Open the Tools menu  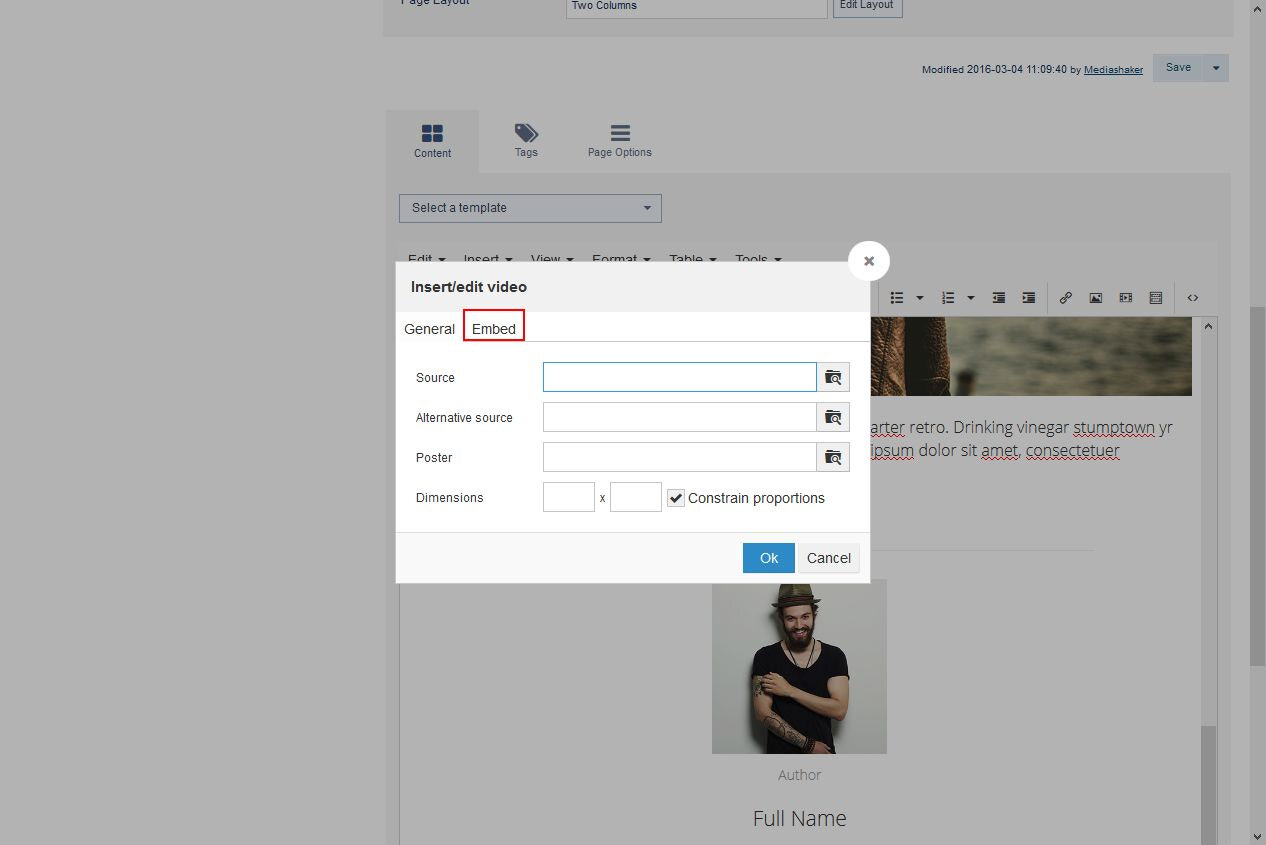pos(758,258)
